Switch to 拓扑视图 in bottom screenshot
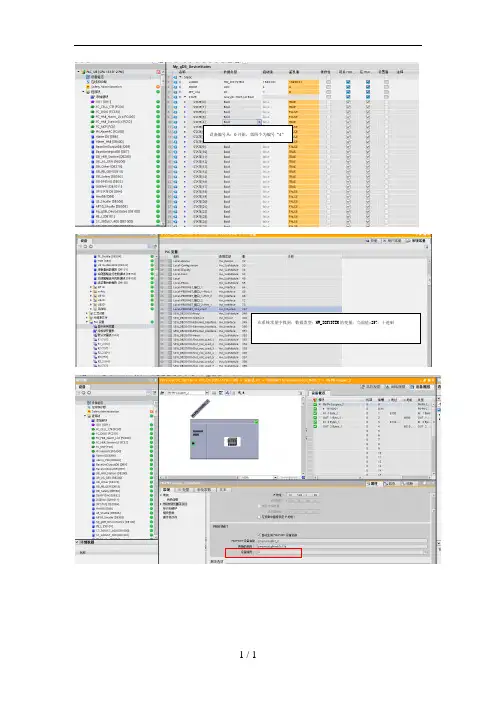496x702 pixels. click(373, 386)
